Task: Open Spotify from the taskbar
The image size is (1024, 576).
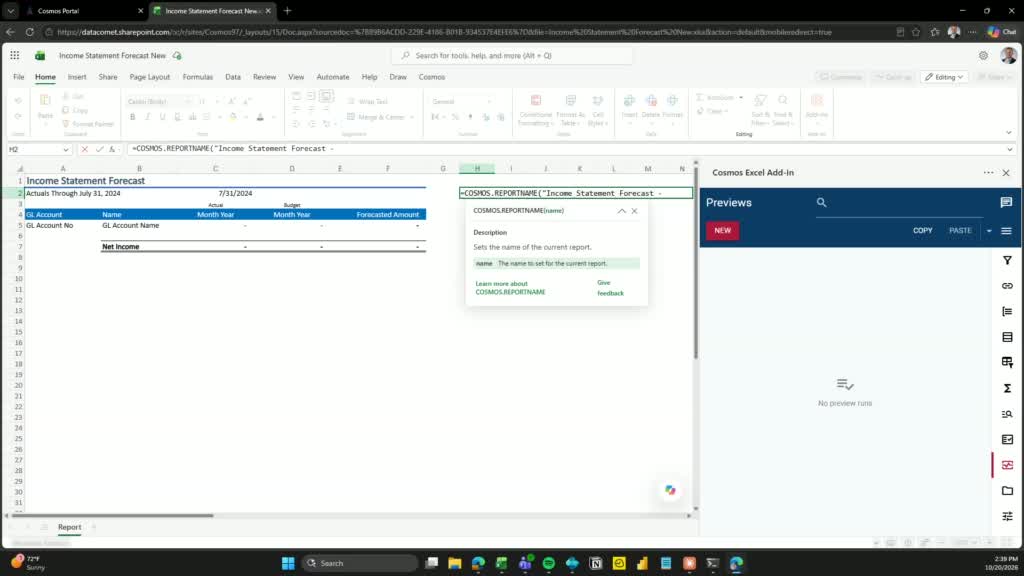Action: pyautogui.click(x=549, y=563)
